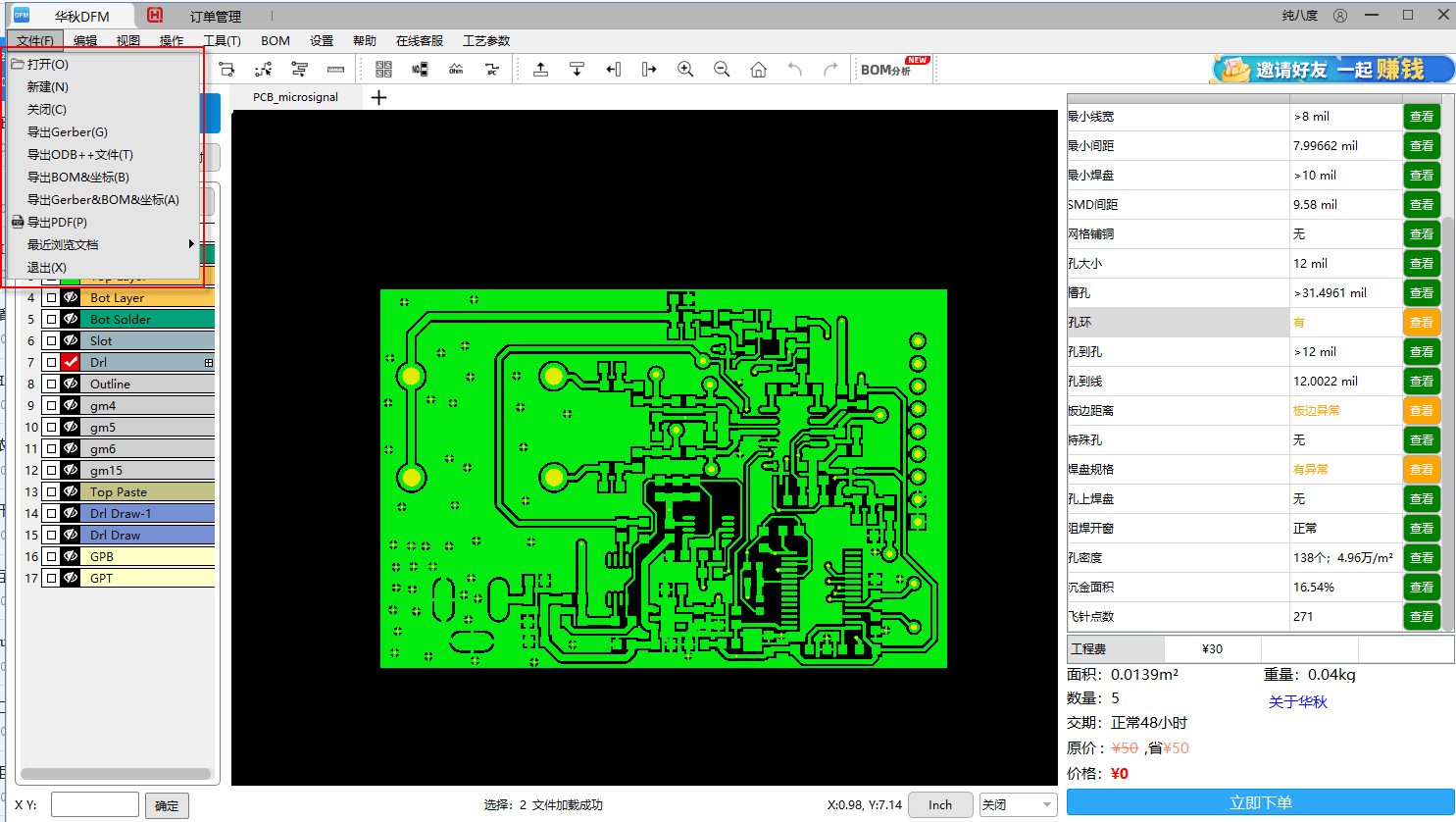
Task: Toggle visibility eye of GPT layer
Action: [71, 578]
